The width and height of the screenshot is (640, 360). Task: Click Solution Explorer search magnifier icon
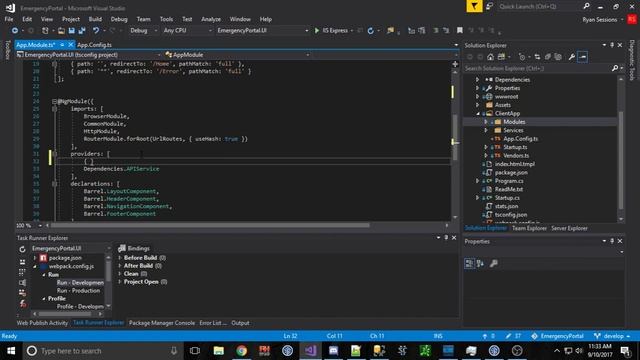tap(615, 68)
